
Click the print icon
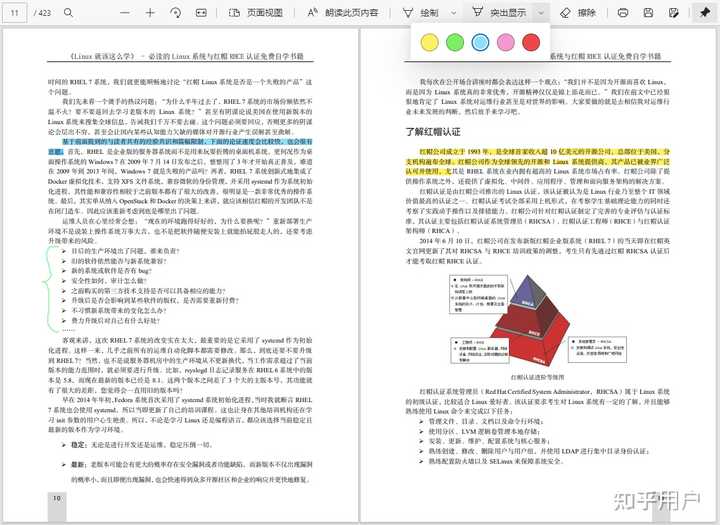point(623,13)
